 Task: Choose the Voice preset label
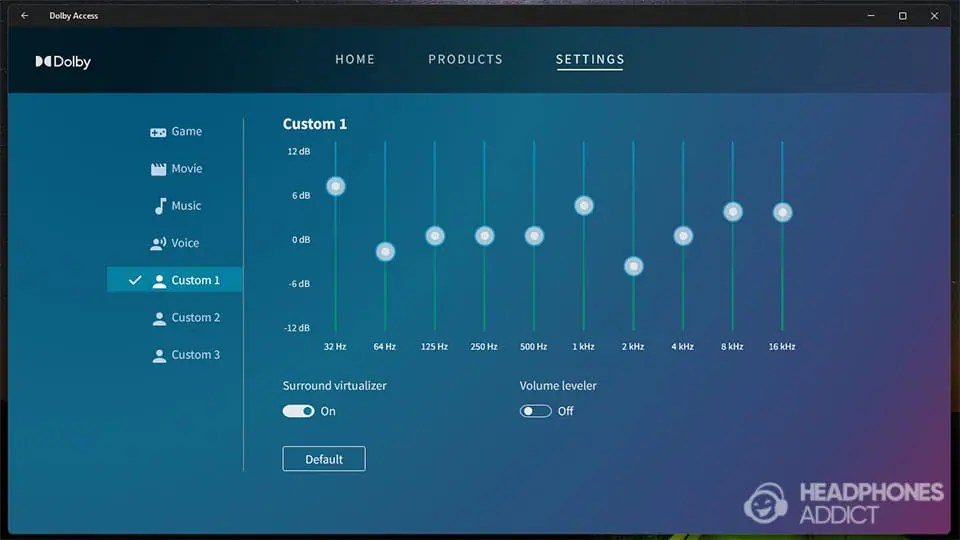pos(185,243)
